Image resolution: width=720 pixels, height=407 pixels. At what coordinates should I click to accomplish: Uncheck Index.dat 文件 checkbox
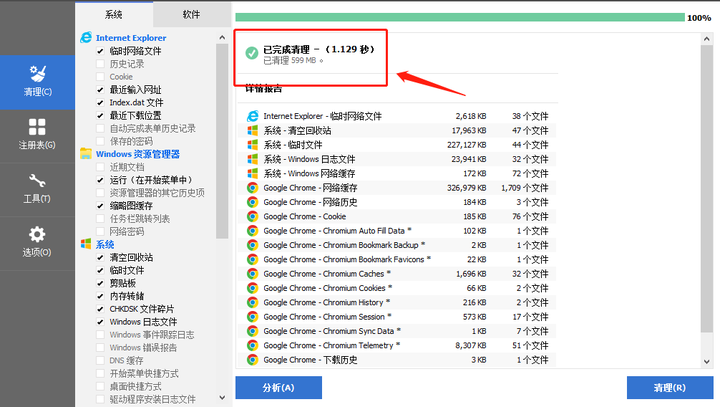[100, 102]
